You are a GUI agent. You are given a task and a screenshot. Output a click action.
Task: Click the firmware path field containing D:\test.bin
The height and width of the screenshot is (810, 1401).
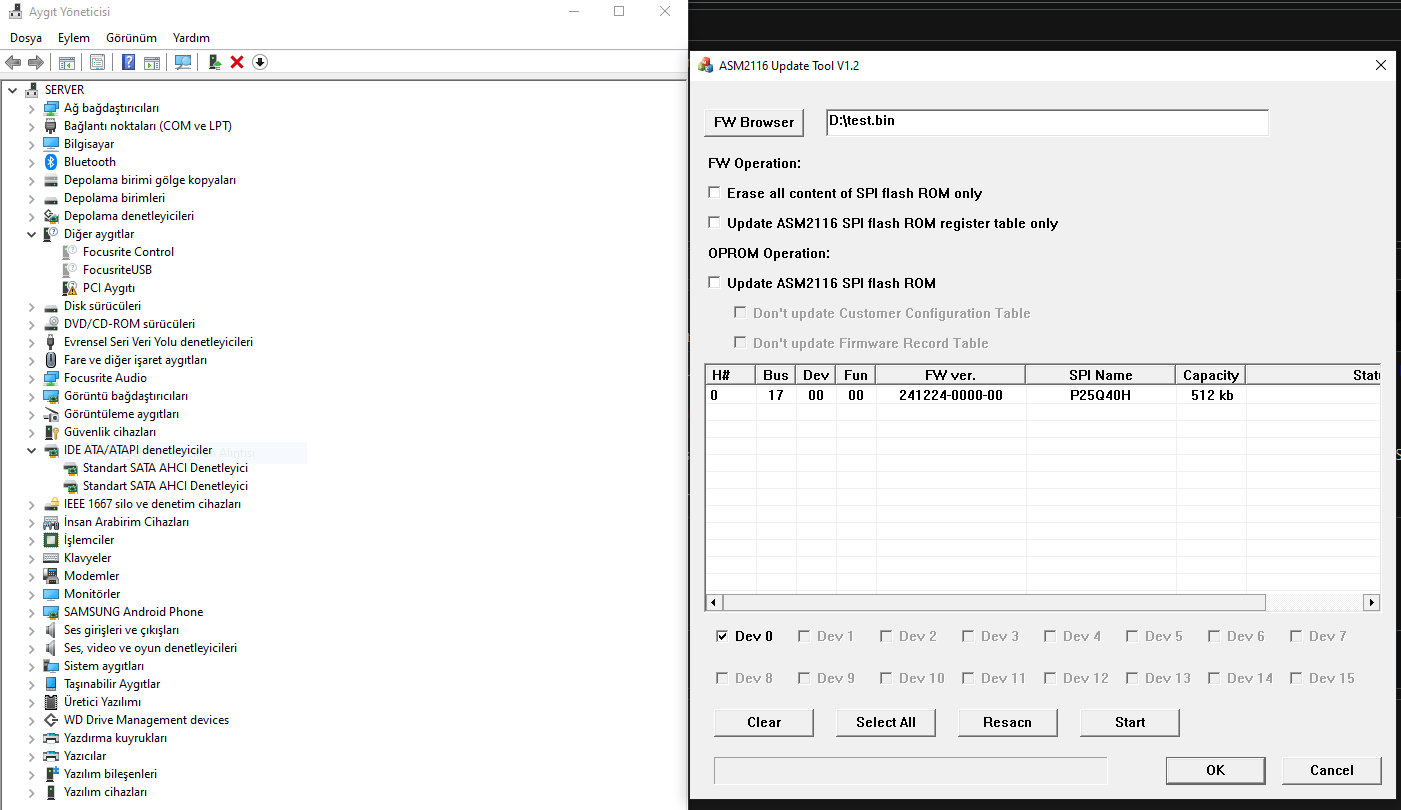pos(1046,122)
